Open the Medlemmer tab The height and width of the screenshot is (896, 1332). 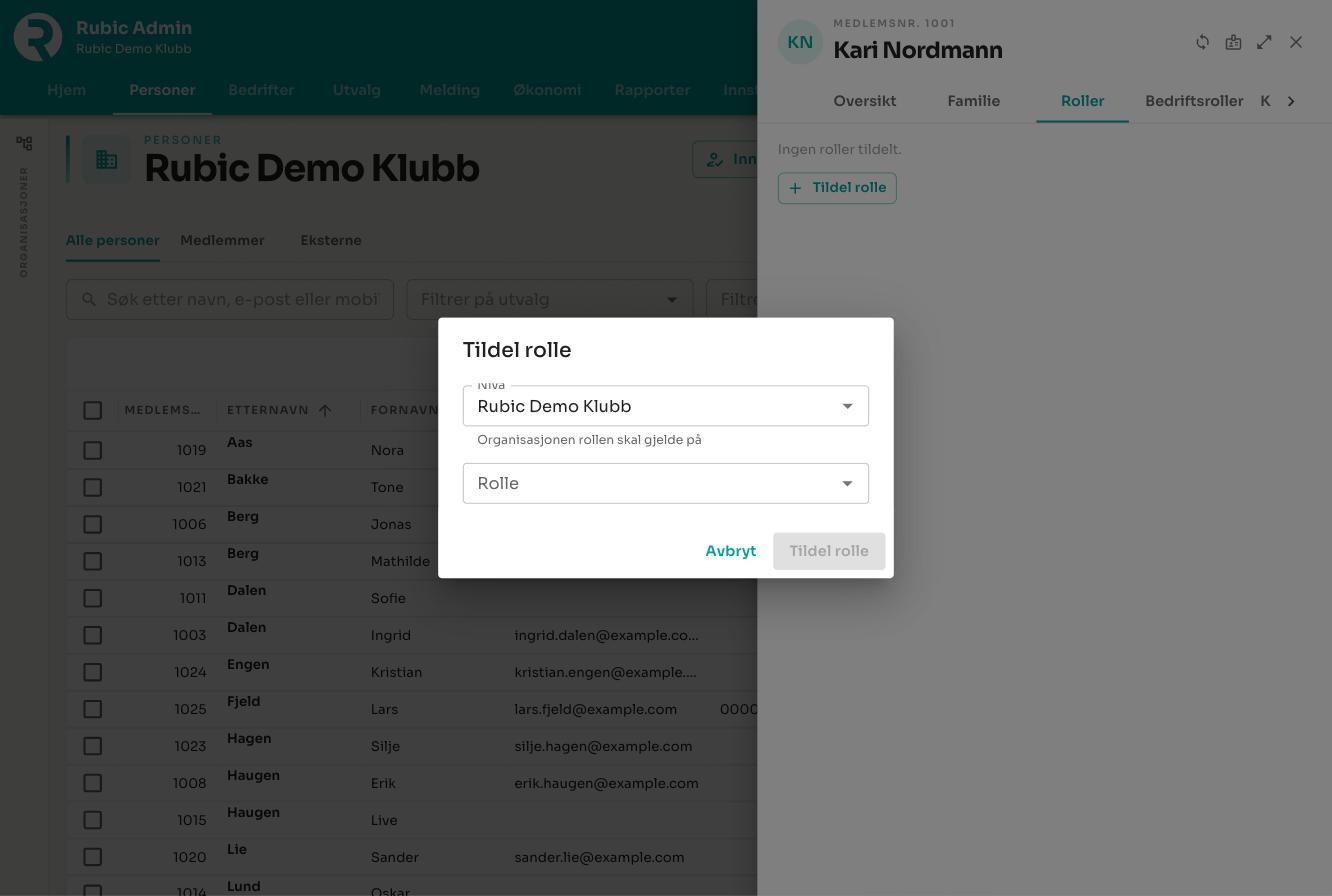point(222,240)
